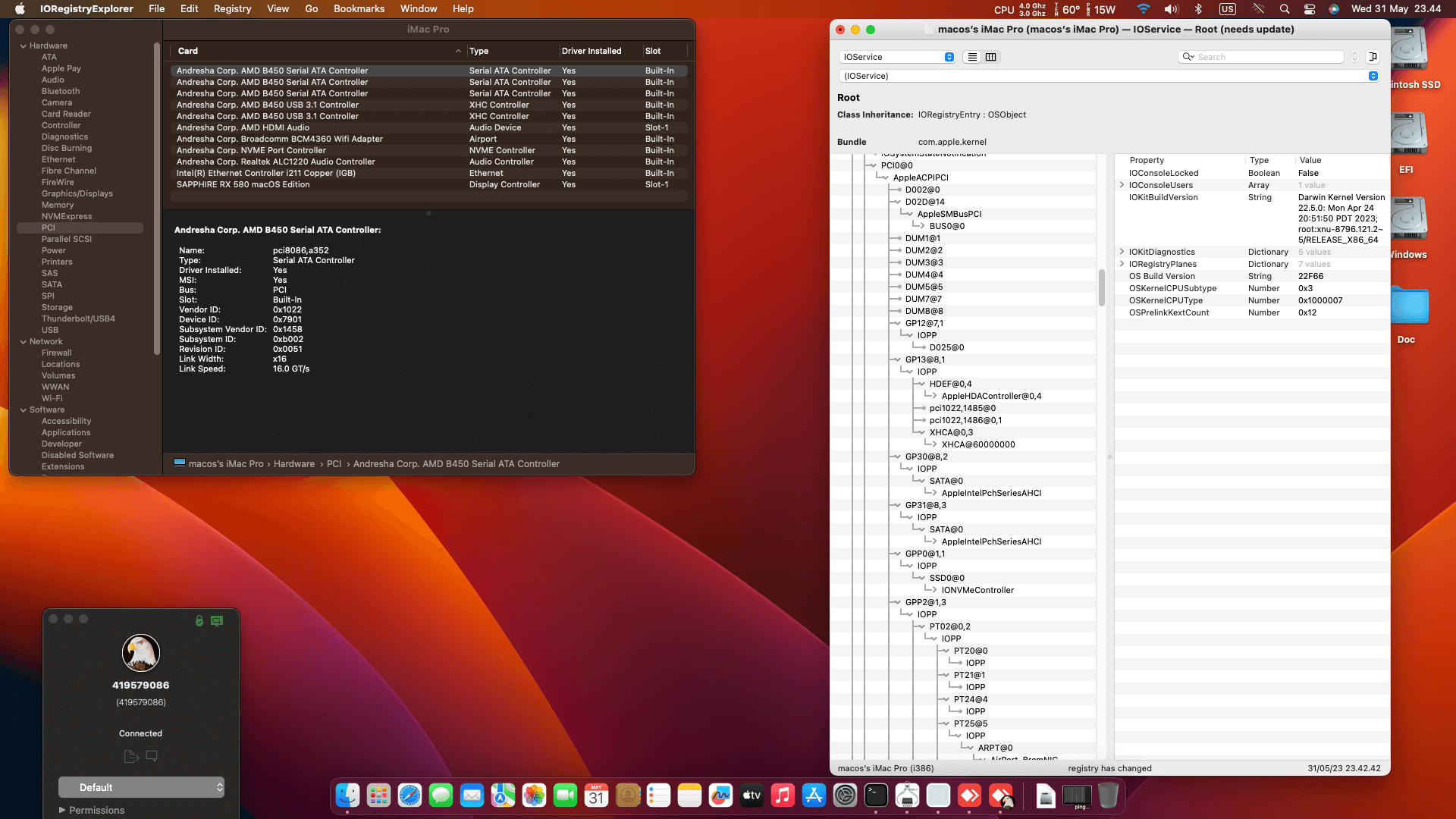Launch Music from the Dock
Screen dimensions: 1456x819
click(x=783, y=795)
